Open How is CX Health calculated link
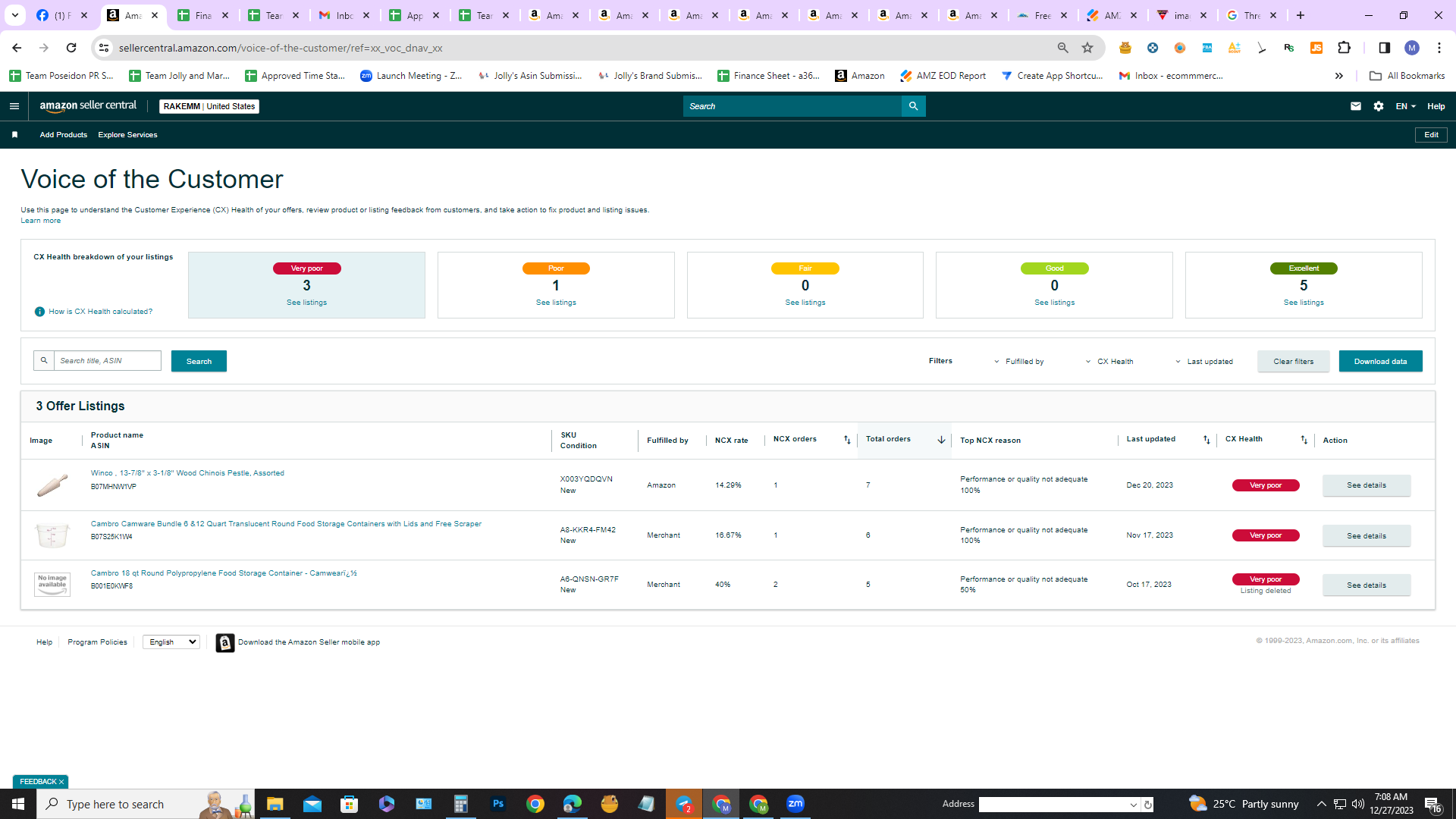1456x819 pixels. [100, 312]
